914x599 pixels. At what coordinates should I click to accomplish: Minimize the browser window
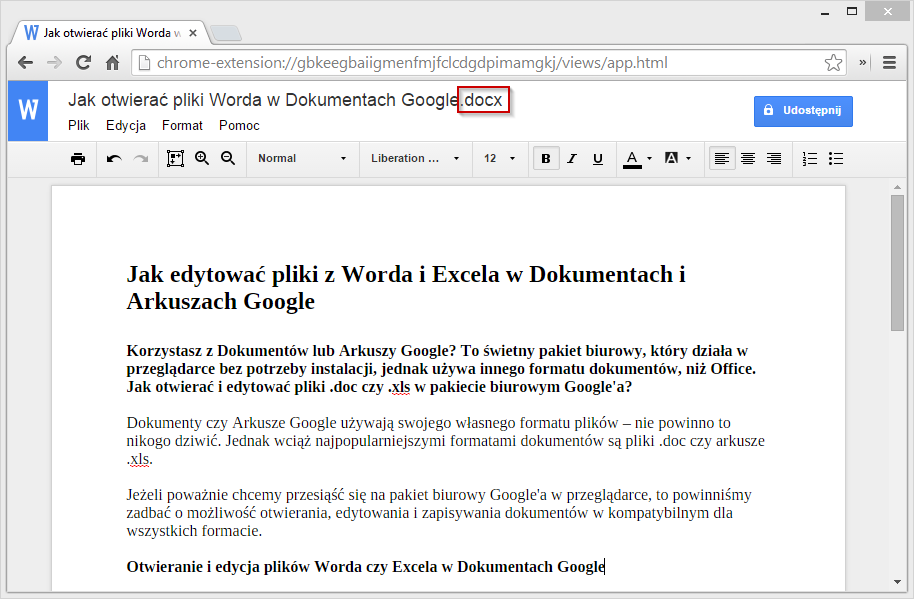[825, 12]
